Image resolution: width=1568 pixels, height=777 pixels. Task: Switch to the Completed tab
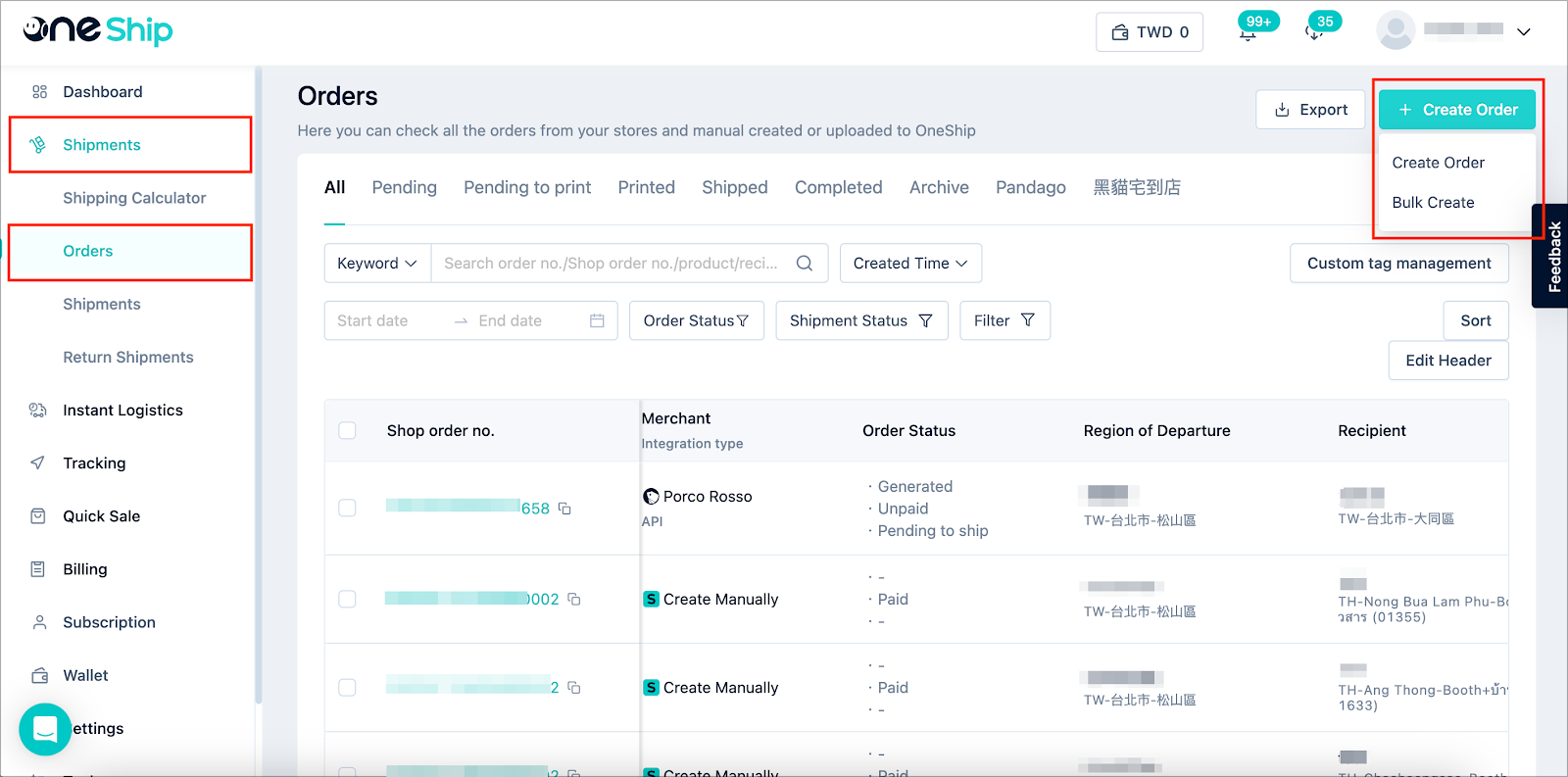coord(838,187)
